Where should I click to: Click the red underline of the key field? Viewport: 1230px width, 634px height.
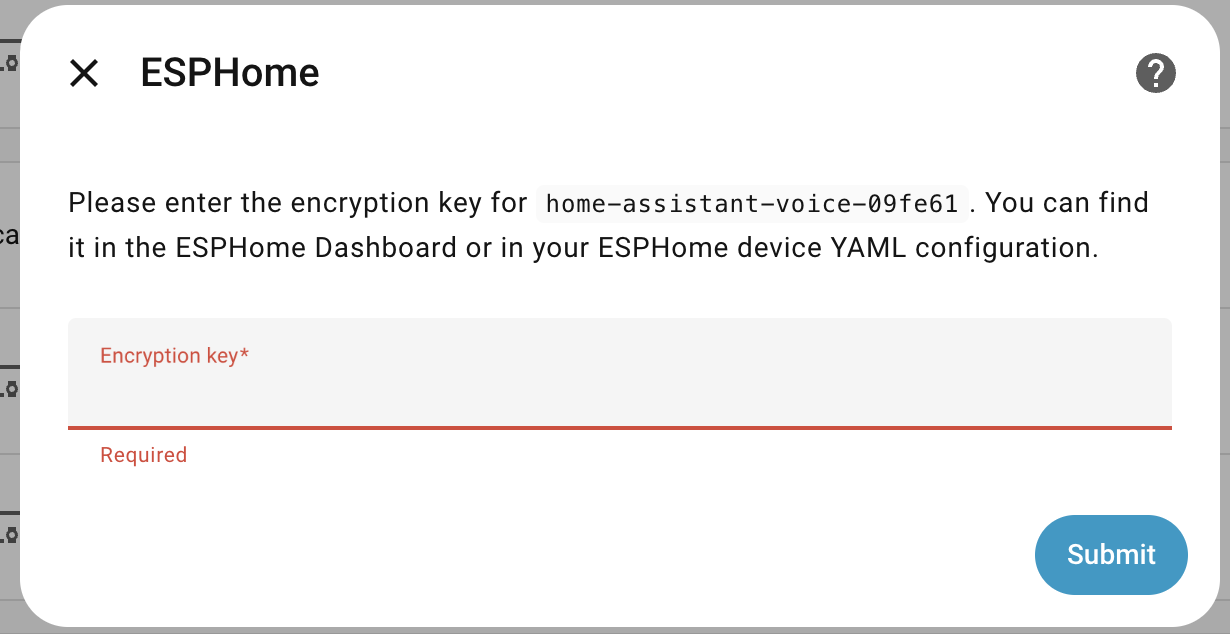click(x=619, y=427)
